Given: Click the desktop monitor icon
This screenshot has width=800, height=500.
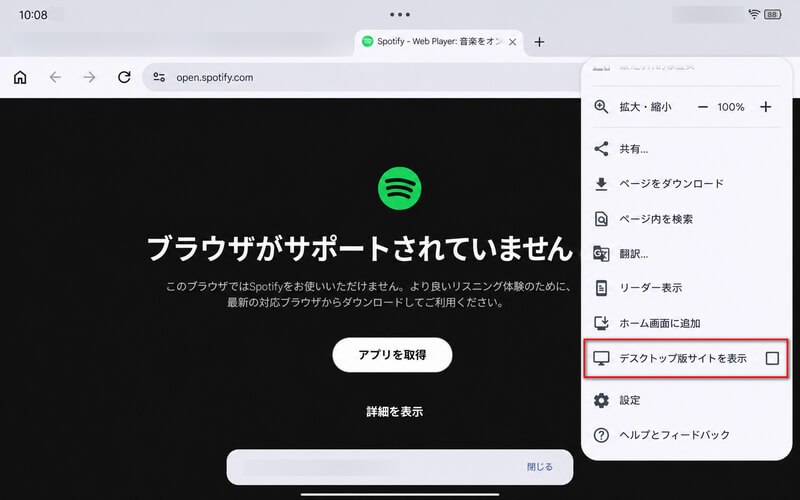Looking at the screenshot, I should tap(602, 358).
